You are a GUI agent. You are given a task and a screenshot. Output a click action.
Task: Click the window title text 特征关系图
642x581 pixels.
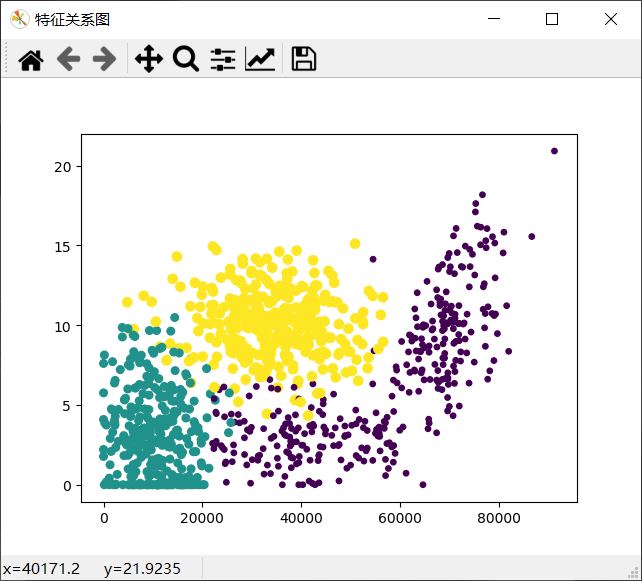coord(72,19)
